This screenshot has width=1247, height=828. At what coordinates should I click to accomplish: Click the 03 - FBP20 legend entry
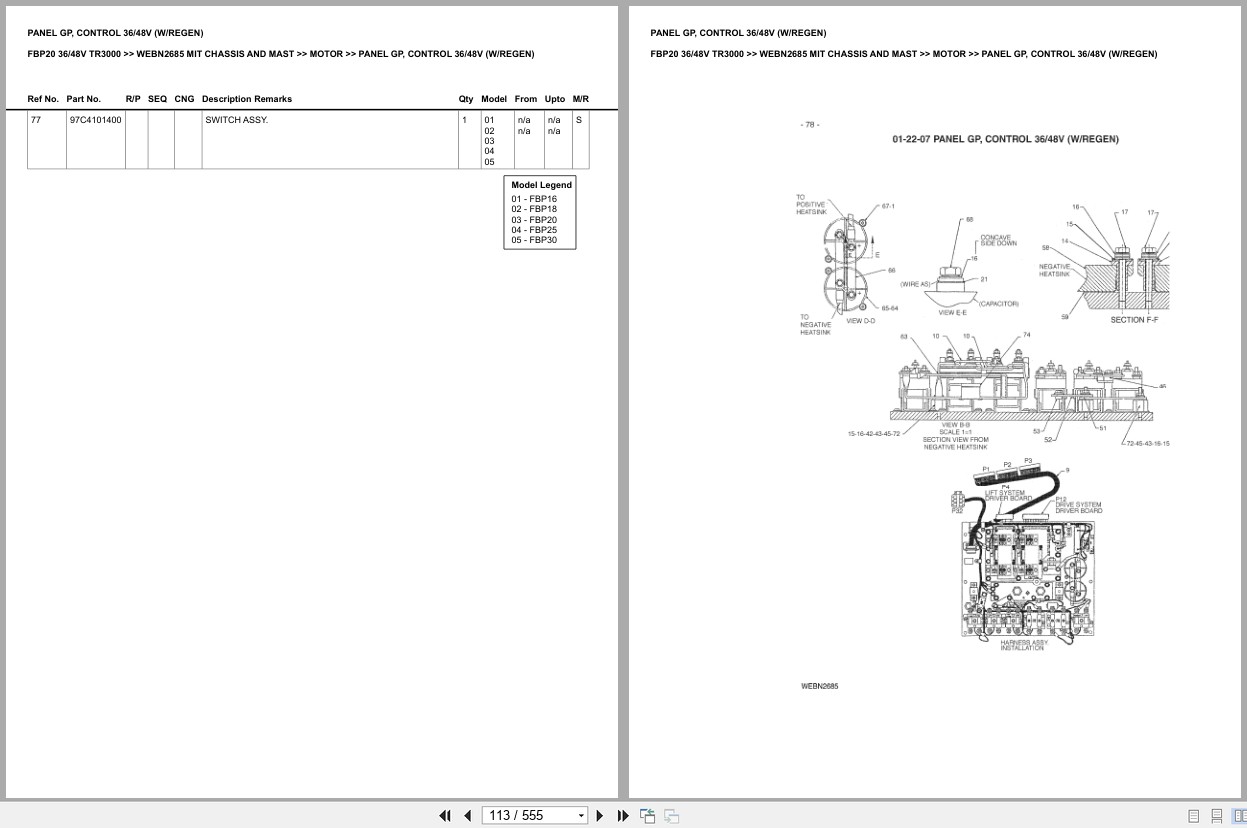(x=534, y=220)
